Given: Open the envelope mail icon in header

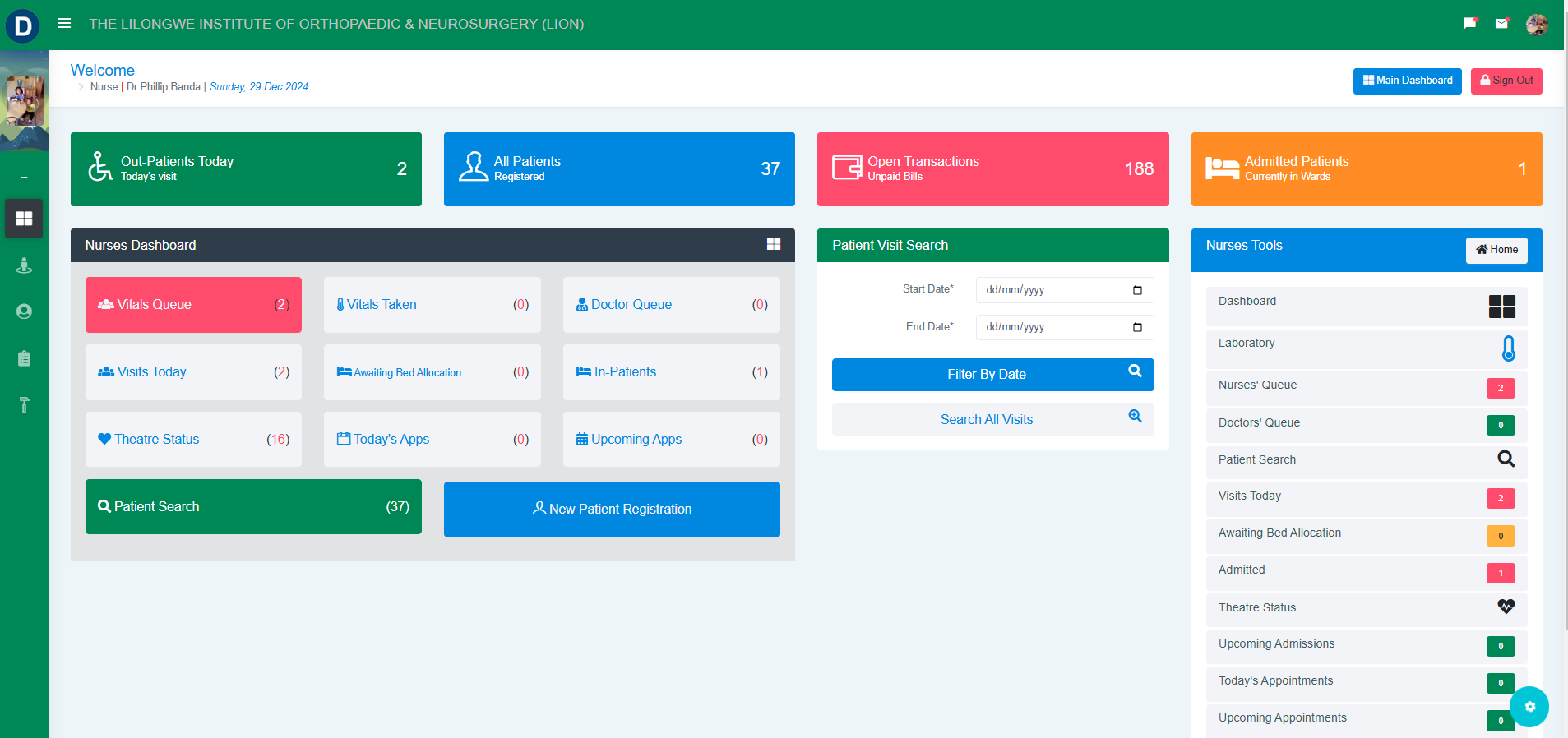Looking at the screenshot, I should tap(1501, 24).
